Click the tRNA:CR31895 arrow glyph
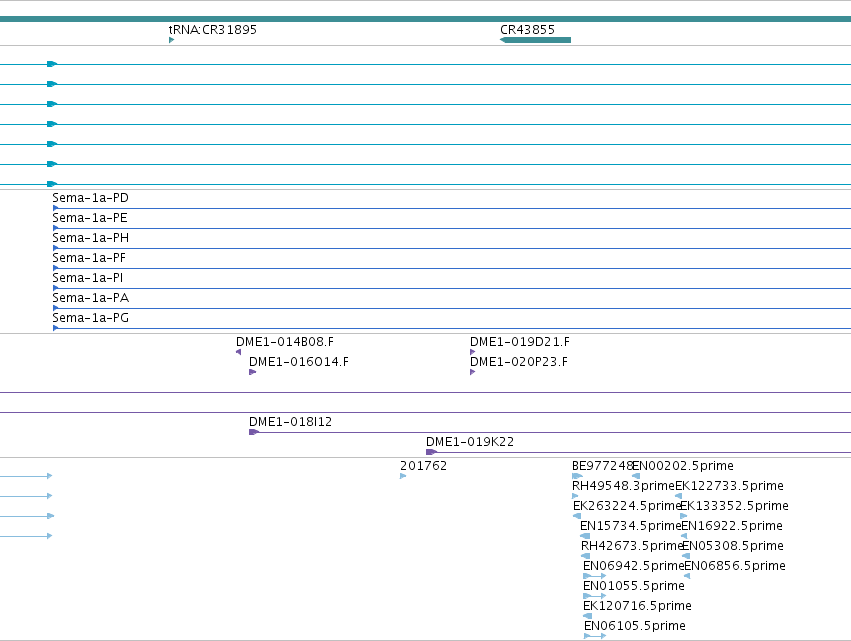The width and height of the screenshot is (851, 641). [x=172, y=40]
